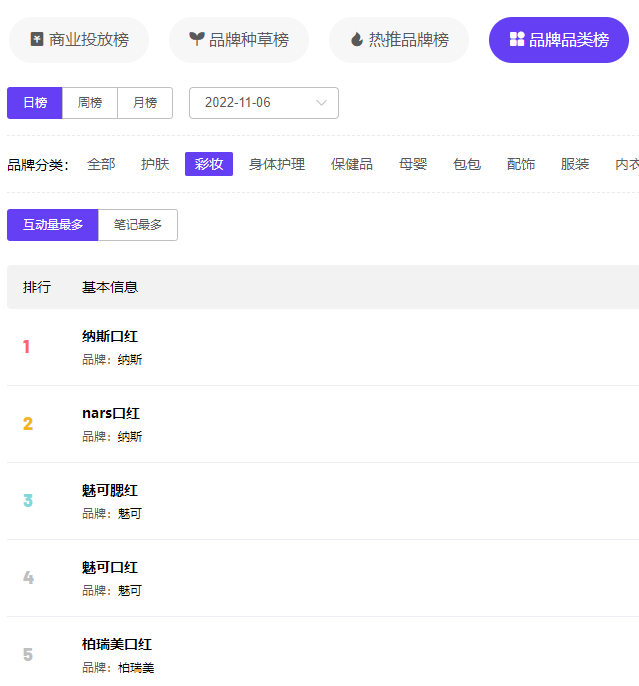Image resolution: width=639 pixels, height=686 pixels.
Task: Choose the 配饰 category
Action: click(x=520, y=164)
